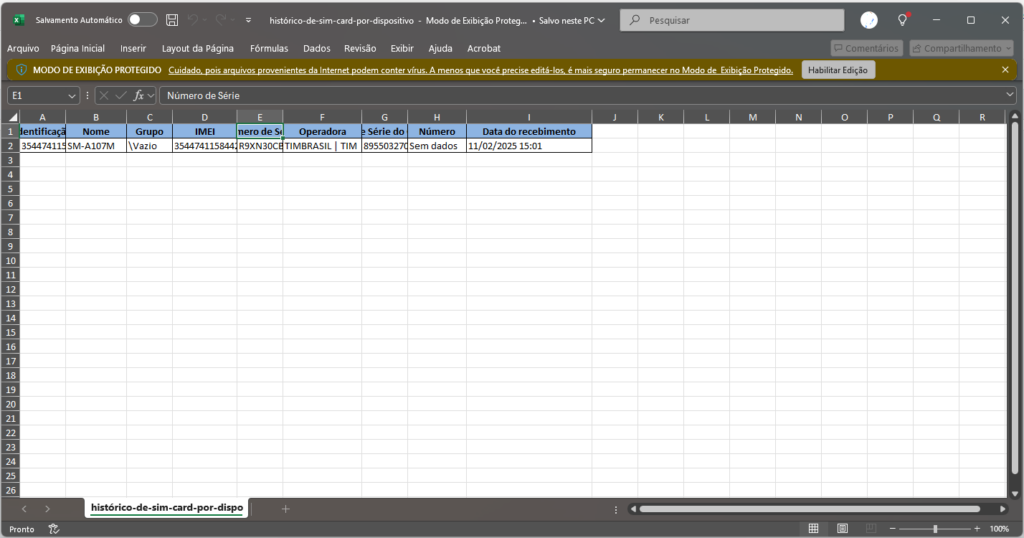The width and height of the screenshot is (1024, 538).
Task: Click the vertical scroll down arrow
Action: pos(1015,494)
